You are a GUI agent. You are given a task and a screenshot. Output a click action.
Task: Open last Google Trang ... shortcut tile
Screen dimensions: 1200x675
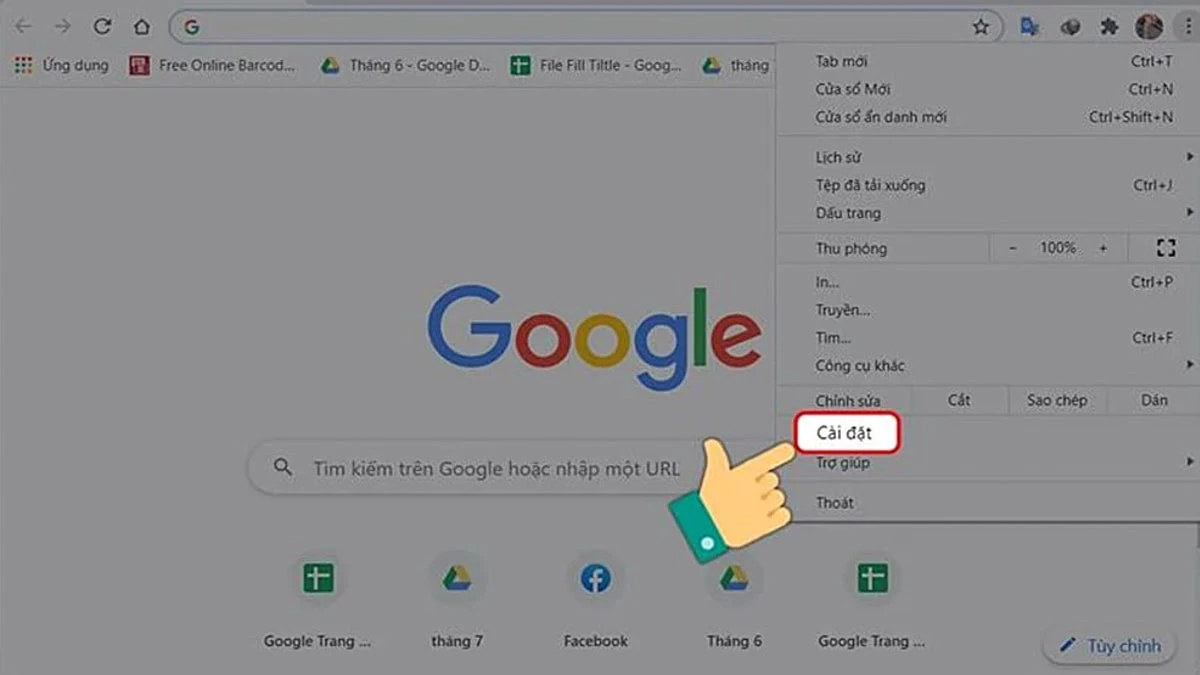click(x=872, y=600)
